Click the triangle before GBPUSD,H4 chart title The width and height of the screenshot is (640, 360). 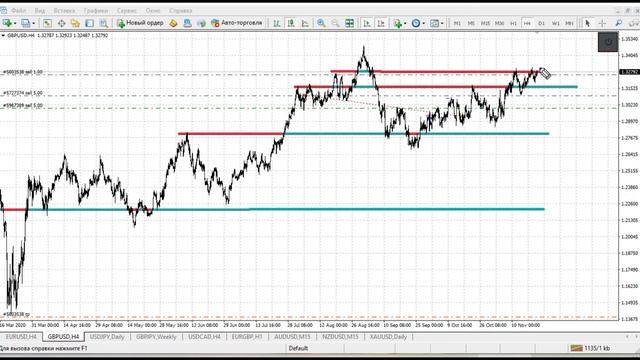3,36
